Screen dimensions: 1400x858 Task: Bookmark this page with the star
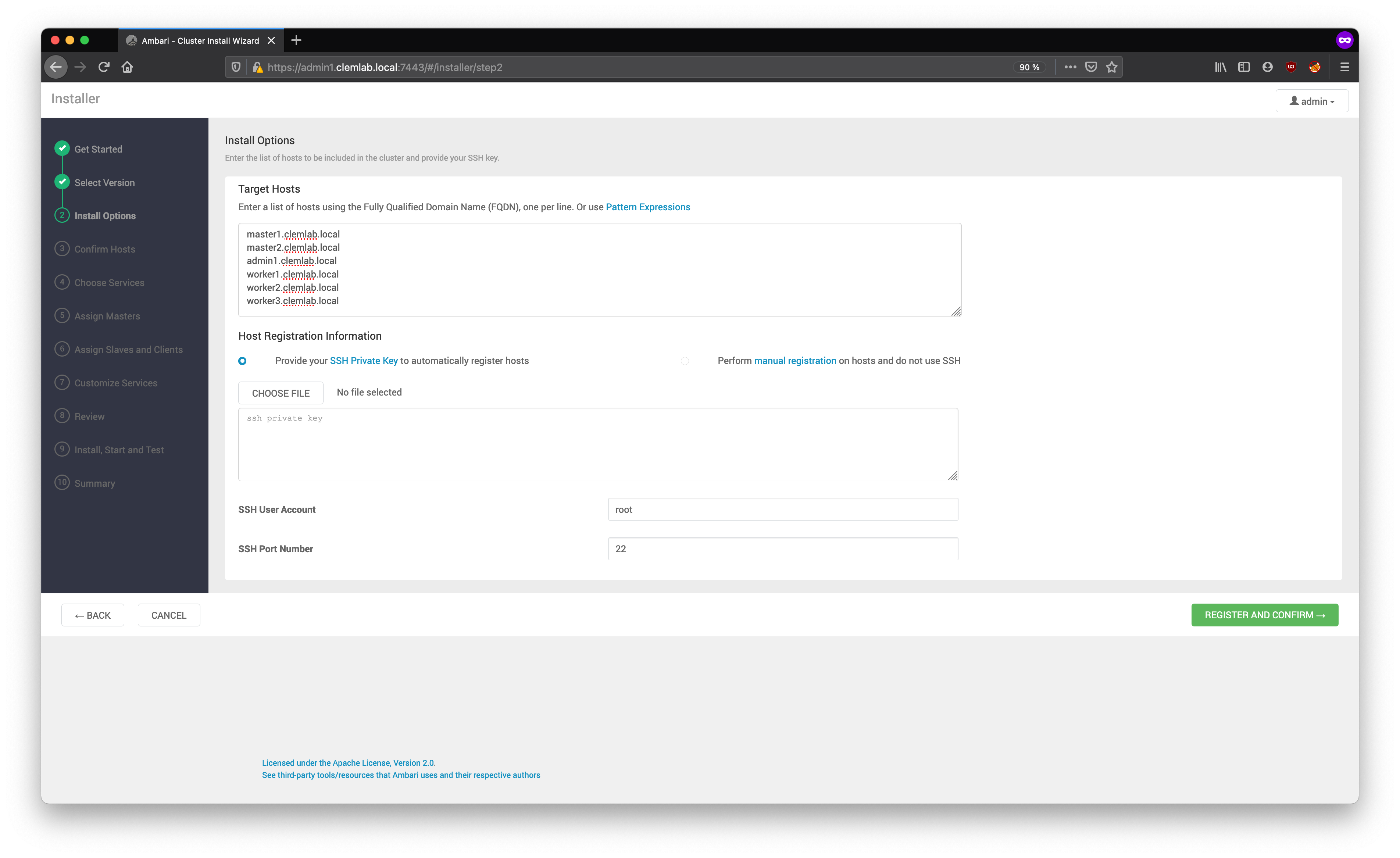click(1112, 67)
